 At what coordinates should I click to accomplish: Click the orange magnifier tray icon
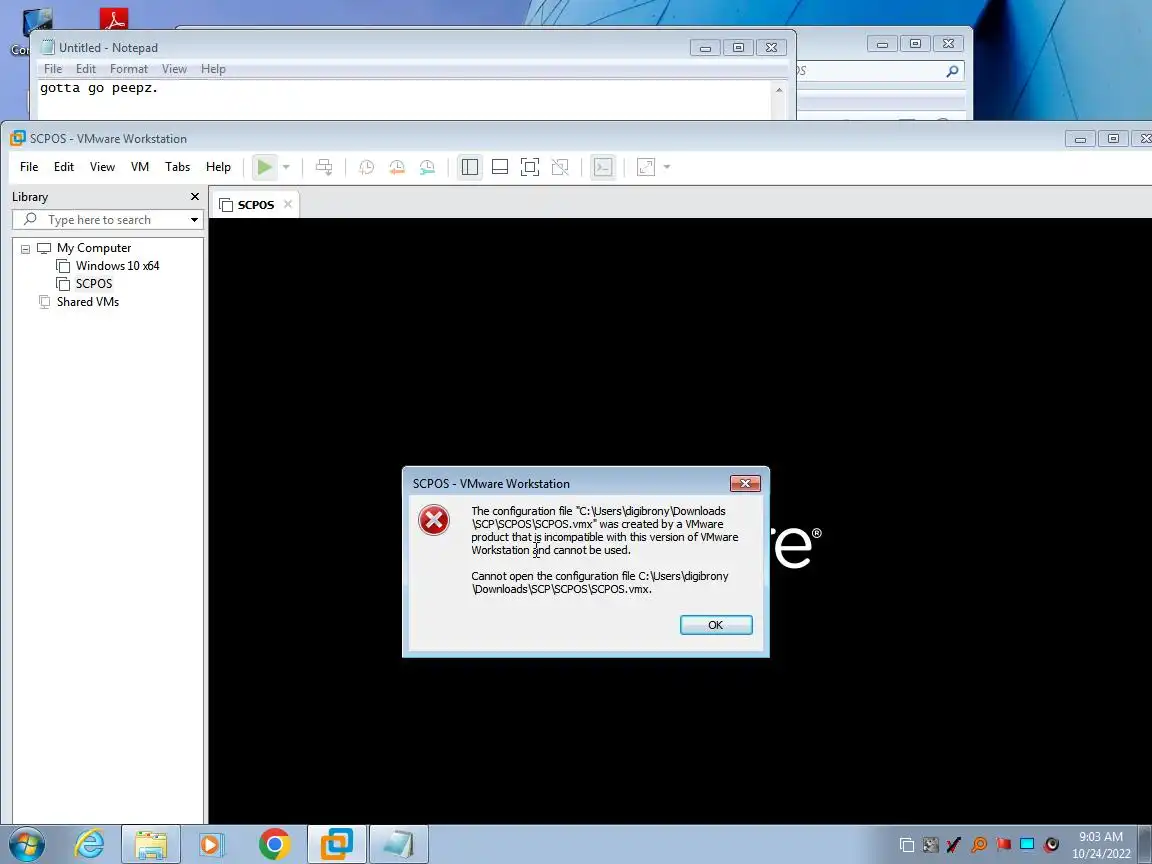979,845
